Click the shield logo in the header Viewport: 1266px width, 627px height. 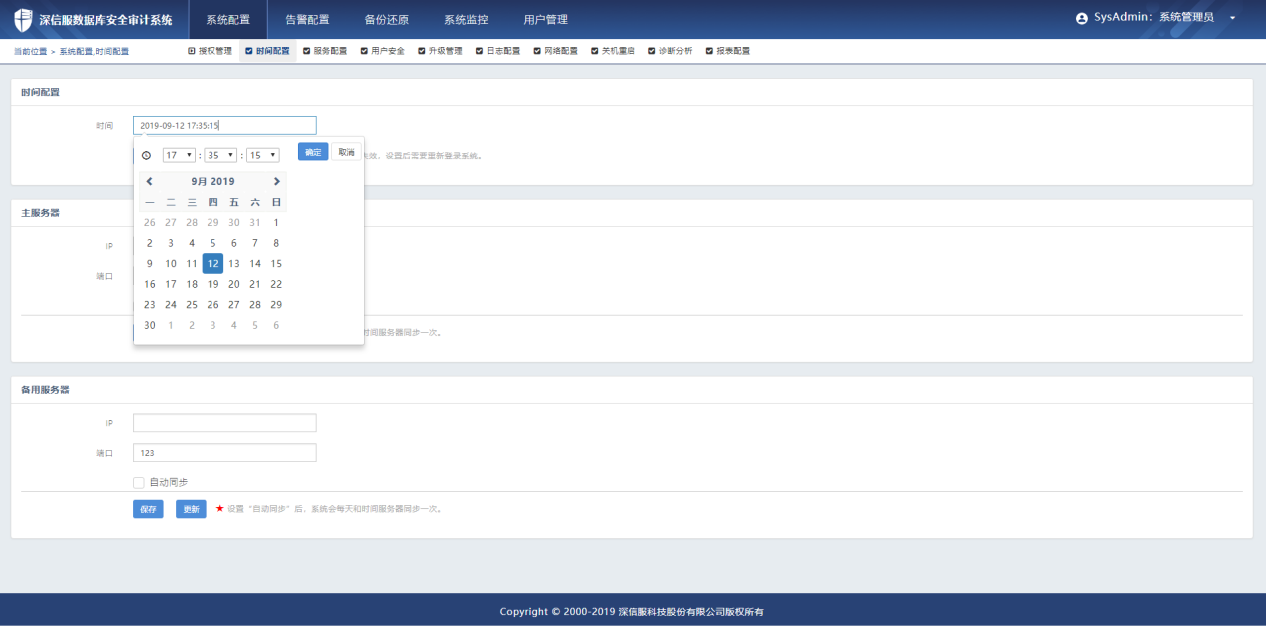click(x=22, y=19)
